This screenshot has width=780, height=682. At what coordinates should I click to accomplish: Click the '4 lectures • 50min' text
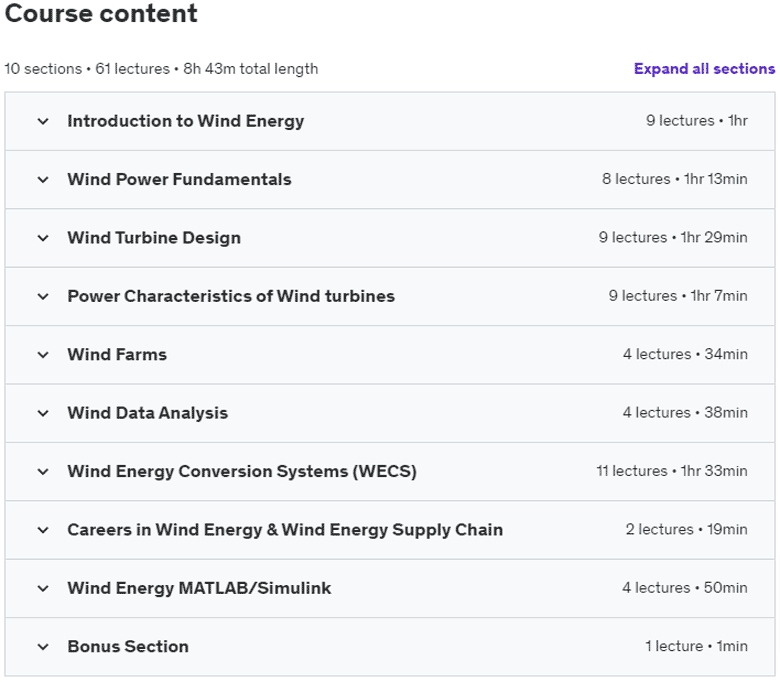684,587
